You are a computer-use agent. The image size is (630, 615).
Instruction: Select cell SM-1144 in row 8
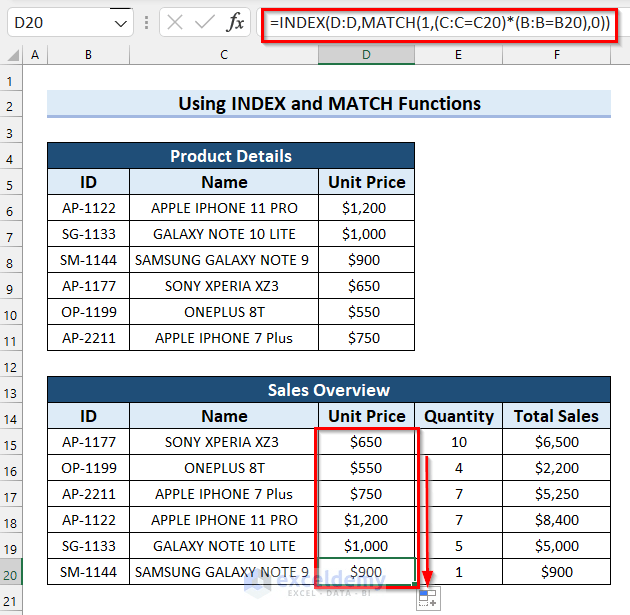(88, 260)
